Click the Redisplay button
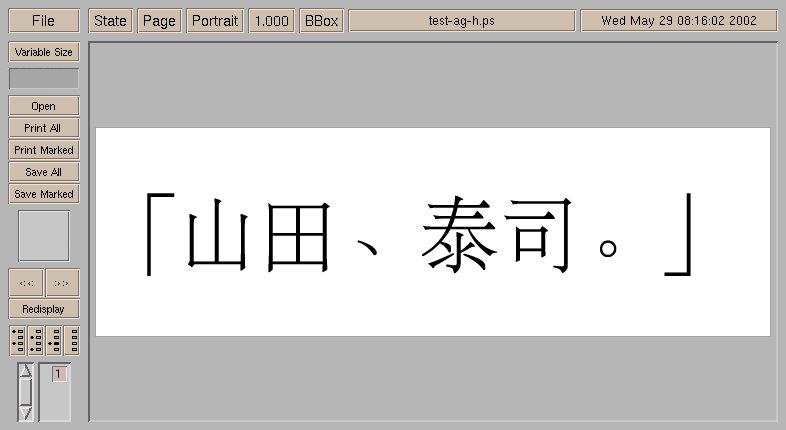The width and height of the screenshot is (786, 430). pyautogui.click(x=44, y=309)
